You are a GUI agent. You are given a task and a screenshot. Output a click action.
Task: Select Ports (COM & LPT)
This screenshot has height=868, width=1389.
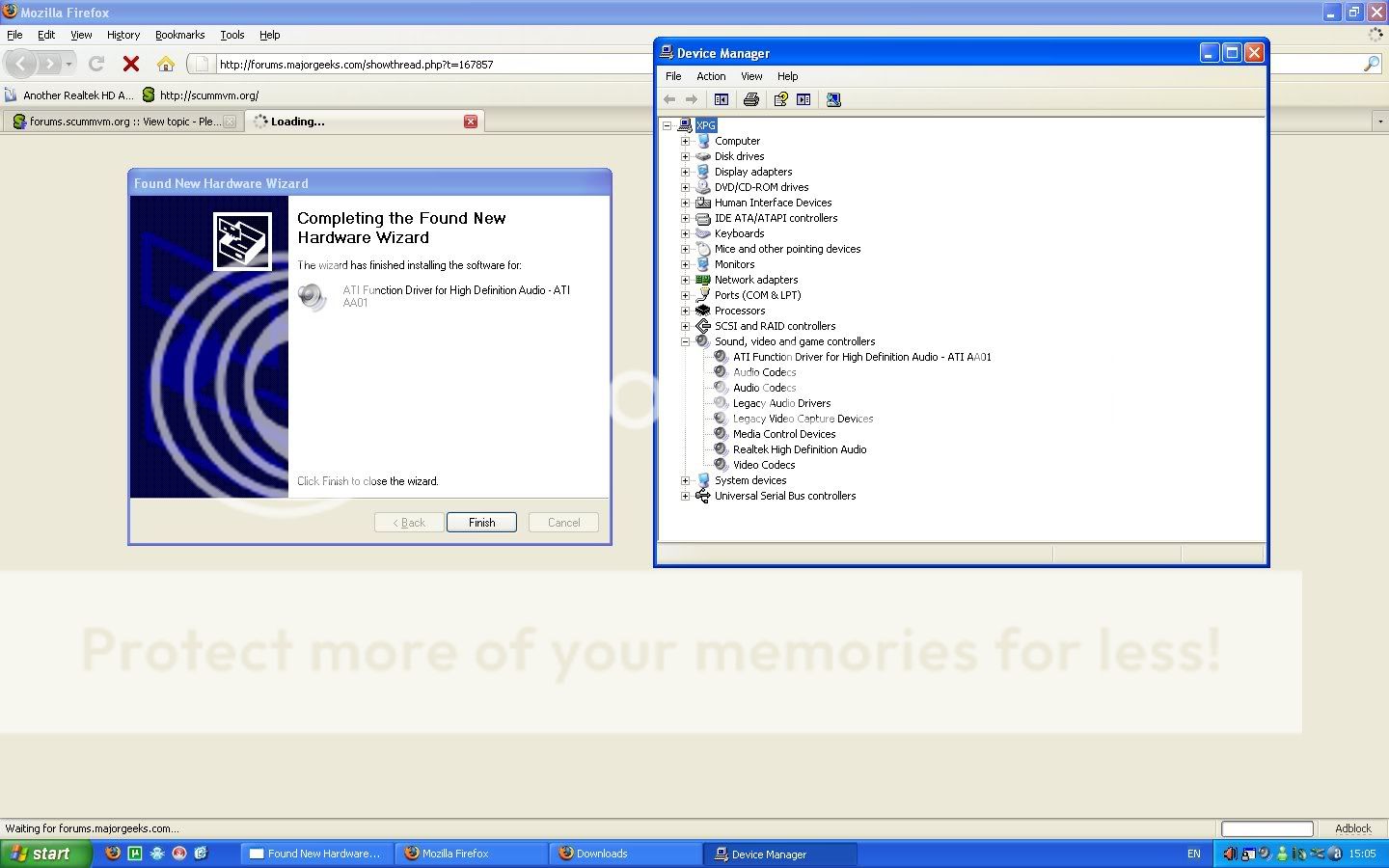point(757,295)
